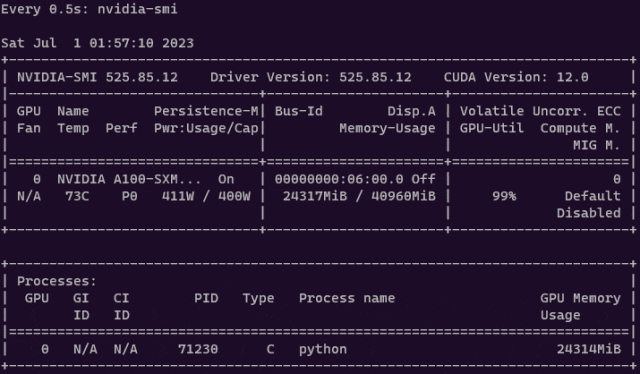Viewport: 640px width, 374px height.
Task: Click the 'GPU-Util' header
Action: point(492,128)
